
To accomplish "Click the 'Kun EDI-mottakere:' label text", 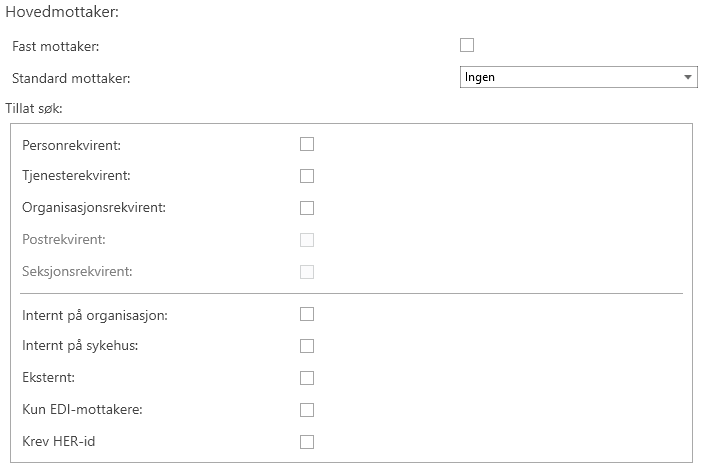I will 83,410.
